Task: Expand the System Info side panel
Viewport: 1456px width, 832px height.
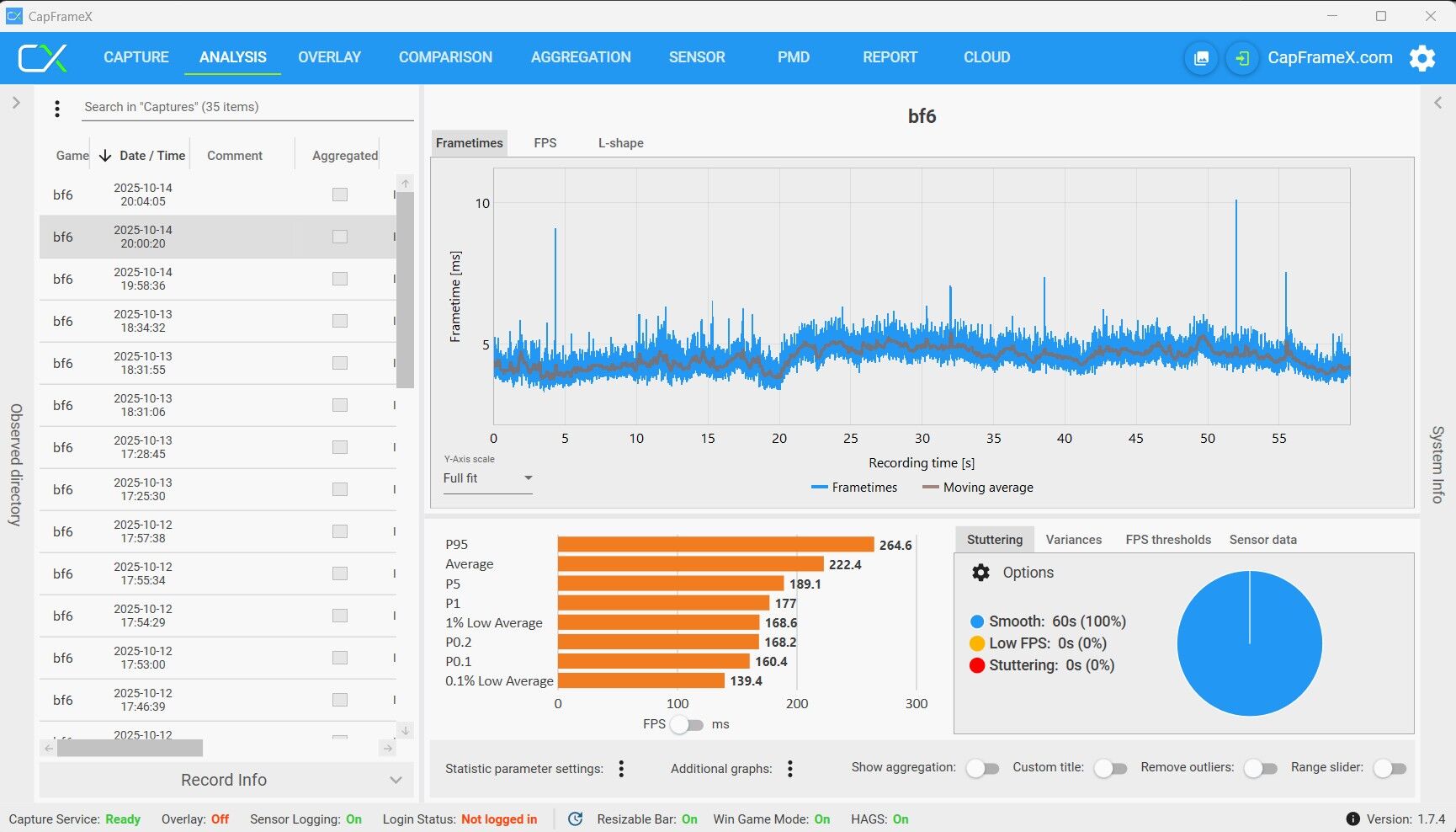Action: [x=1438, y=103]
